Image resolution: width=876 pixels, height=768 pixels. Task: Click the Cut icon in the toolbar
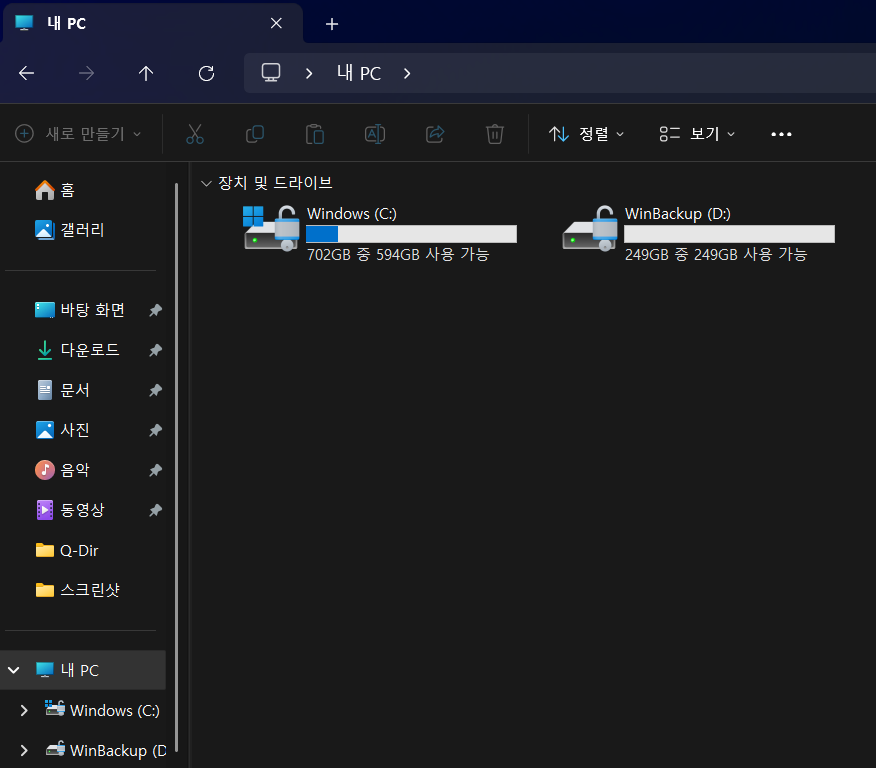pos(194,133)
